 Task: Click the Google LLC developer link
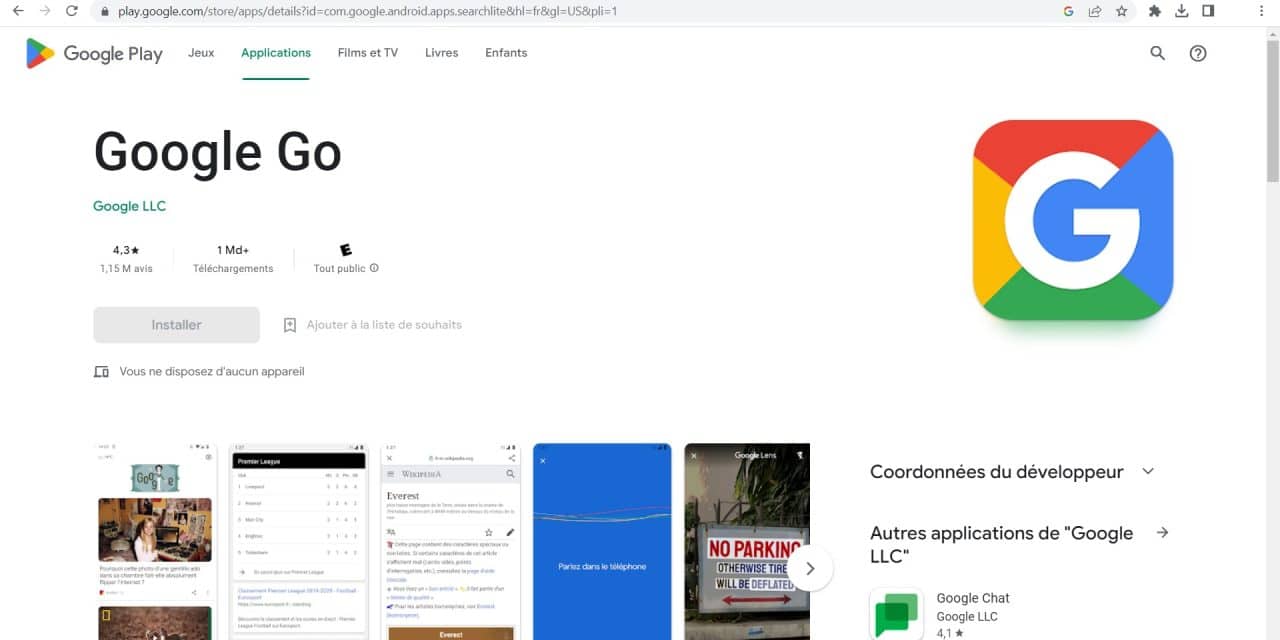point(129,206)
